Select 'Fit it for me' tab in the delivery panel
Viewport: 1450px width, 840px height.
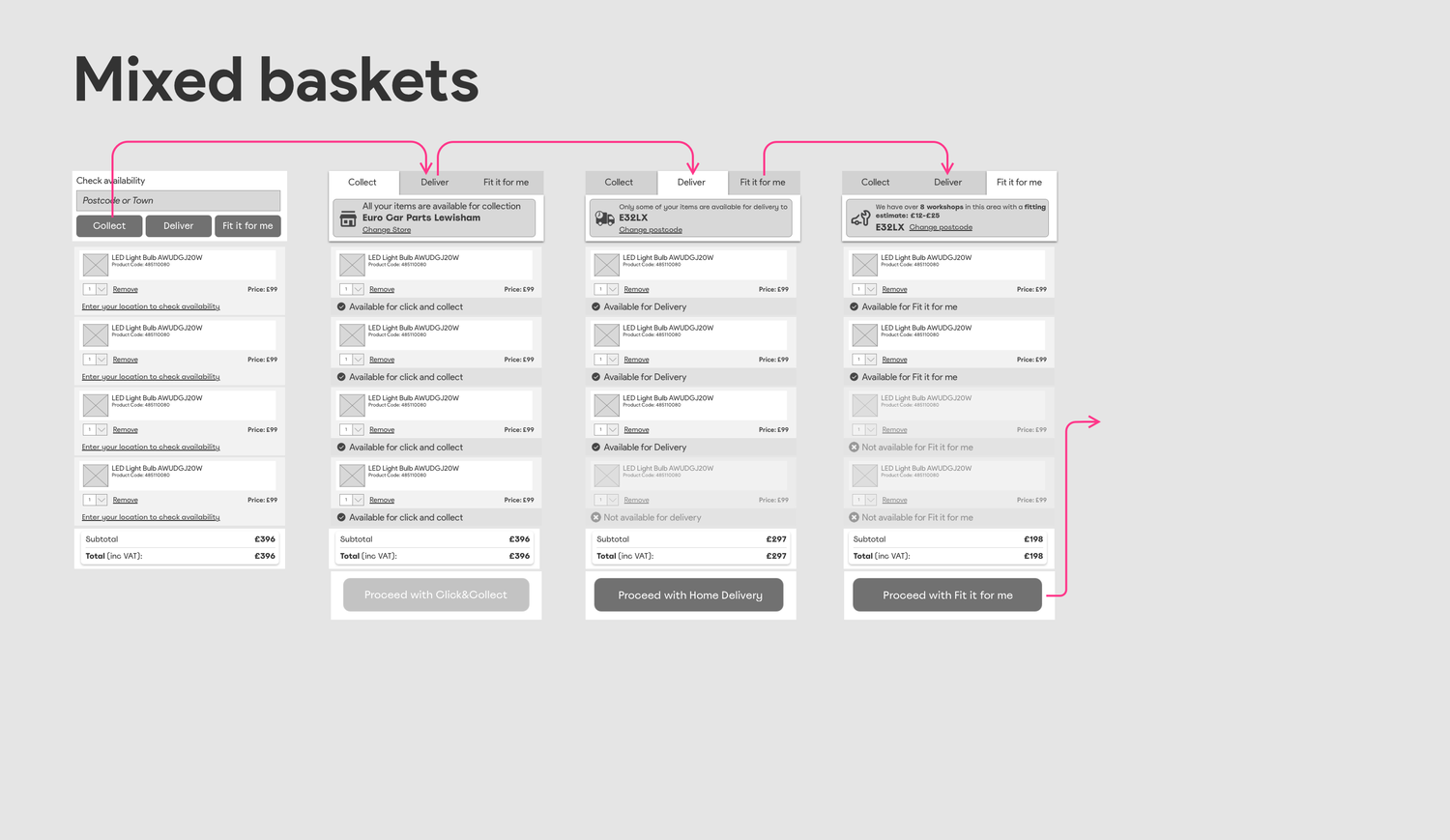(762, 182)
